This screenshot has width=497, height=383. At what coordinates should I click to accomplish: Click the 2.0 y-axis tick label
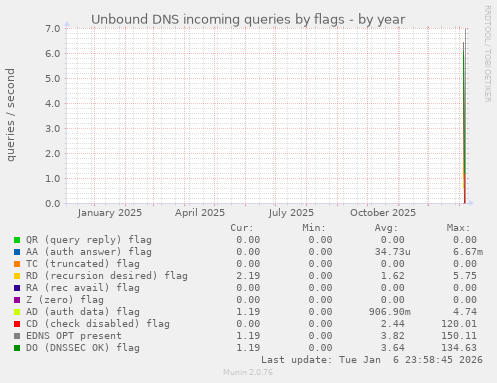click(53, 153)
